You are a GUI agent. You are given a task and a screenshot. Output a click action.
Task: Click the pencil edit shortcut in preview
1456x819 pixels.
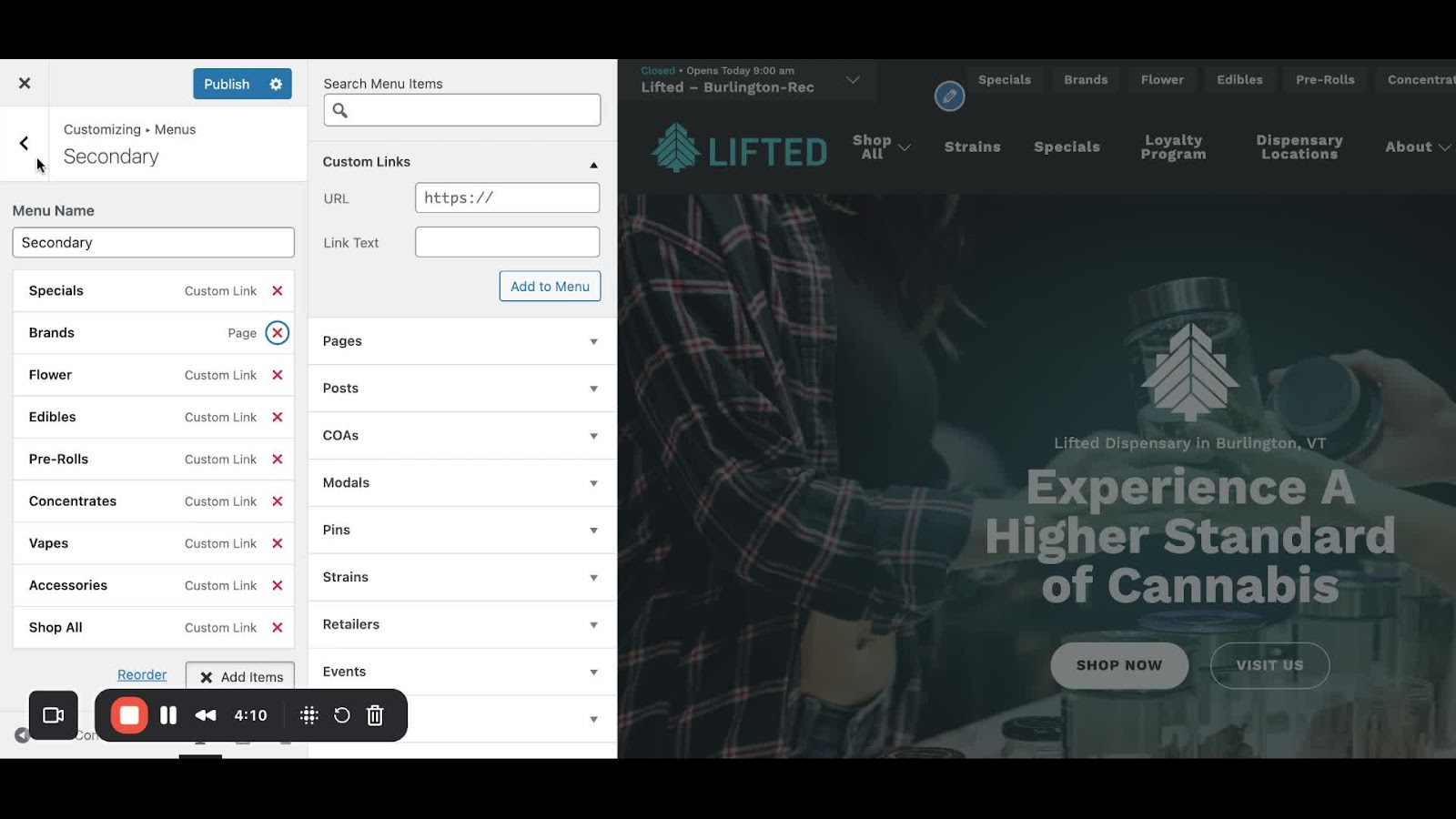pos(949,96)
